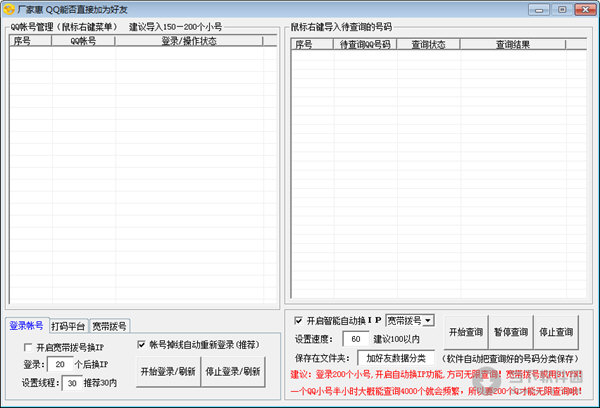Image resolution: width=600 pixels, height=408 pixels.
Task: Toggle 帐号掉线自动重新登录 checkbox
Action: [141, 344]
